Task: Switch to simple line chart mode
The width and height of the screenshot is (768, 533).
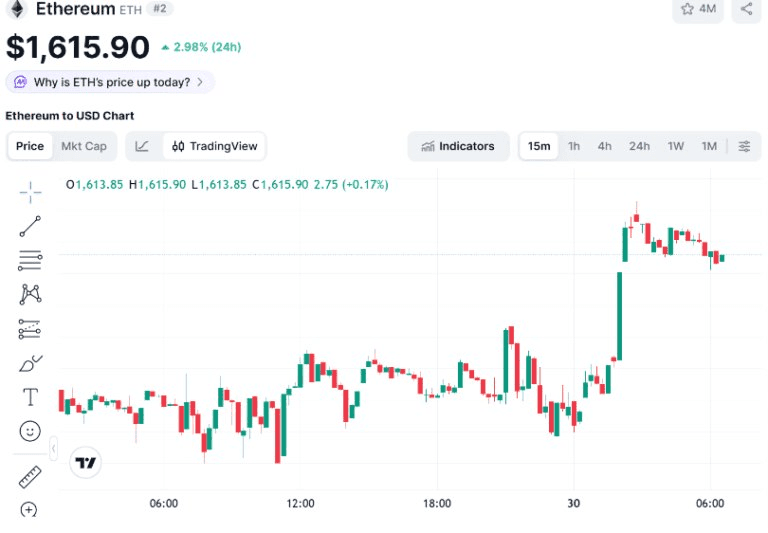Action: (142, 146)
